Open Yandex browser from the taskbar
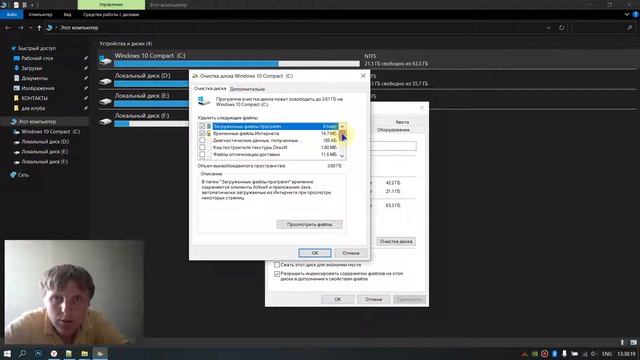This screenshot has height=360, width=640. pos(54,353)
